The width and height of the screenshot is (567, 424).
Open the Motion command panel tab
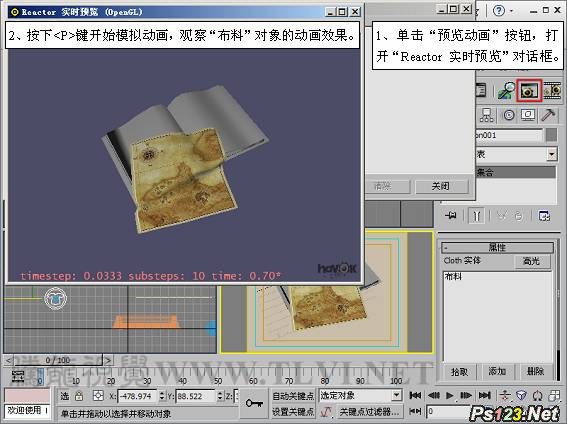pyautogui.click(x=509, y=115)
